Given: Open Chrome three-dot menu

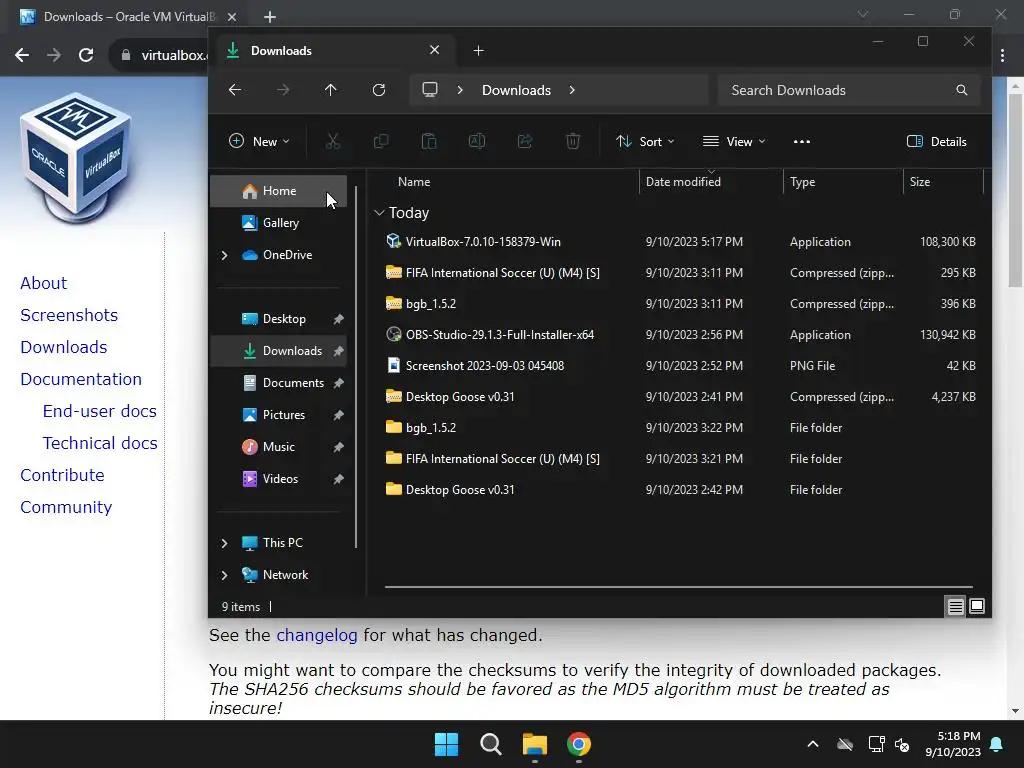Looking at the screenshot, I should coord(1002,56).
